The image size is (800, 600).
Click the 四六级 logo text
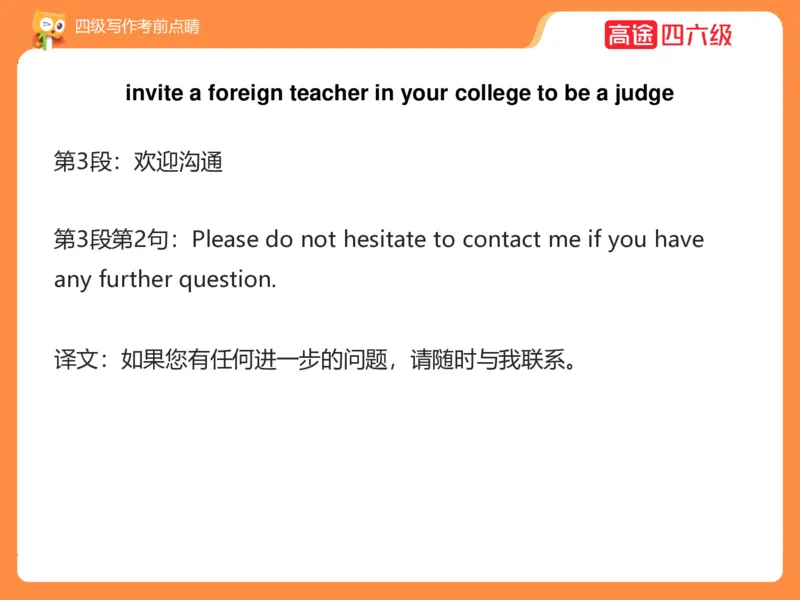697,35
